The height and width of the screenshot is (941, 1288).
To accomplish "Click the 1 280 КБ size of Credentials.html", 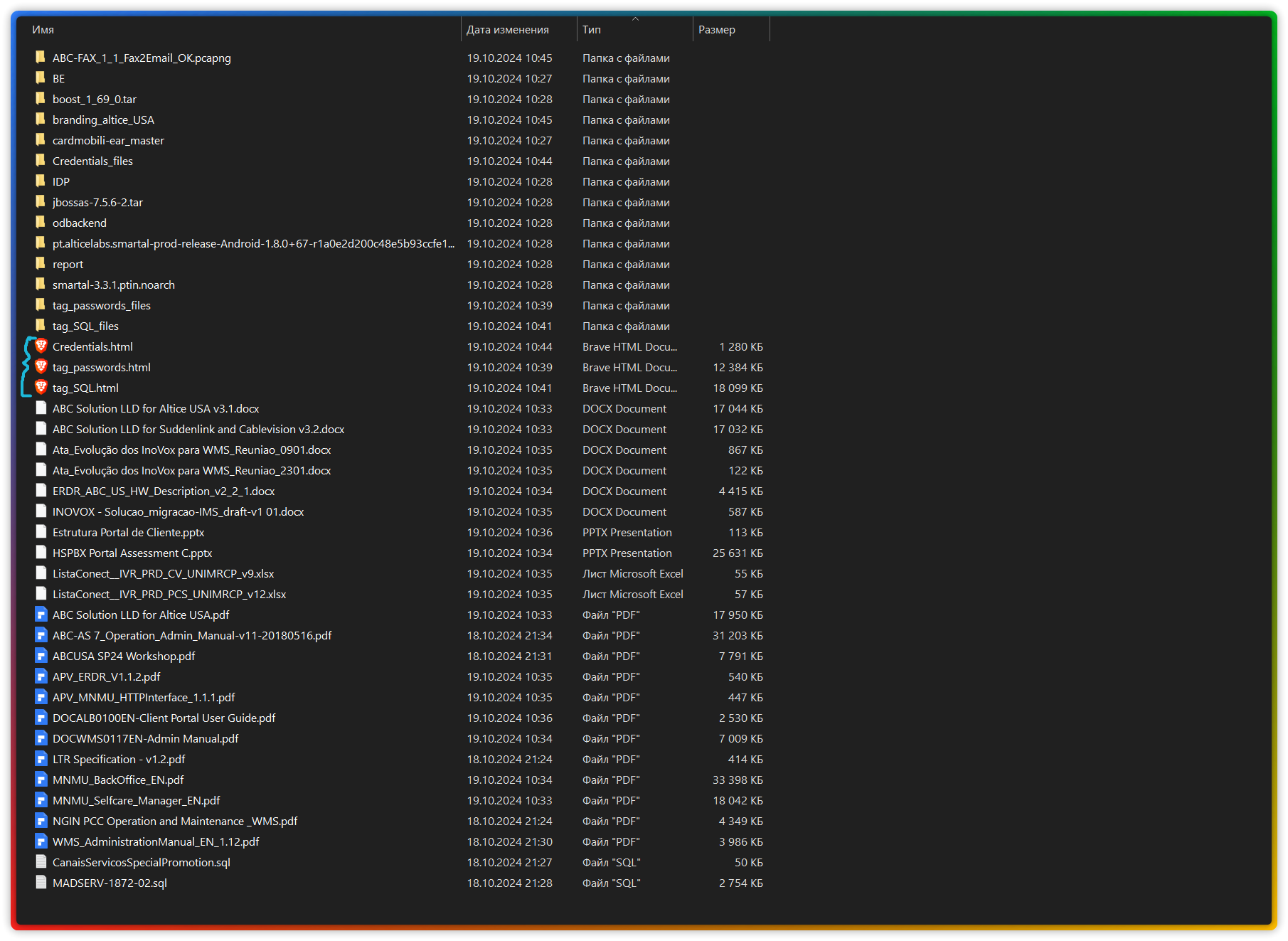I will click(740, 346).
